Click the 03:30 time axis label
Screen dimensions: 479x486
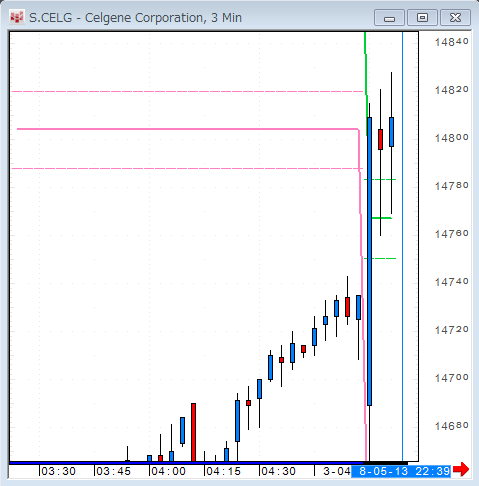(58, 471)
